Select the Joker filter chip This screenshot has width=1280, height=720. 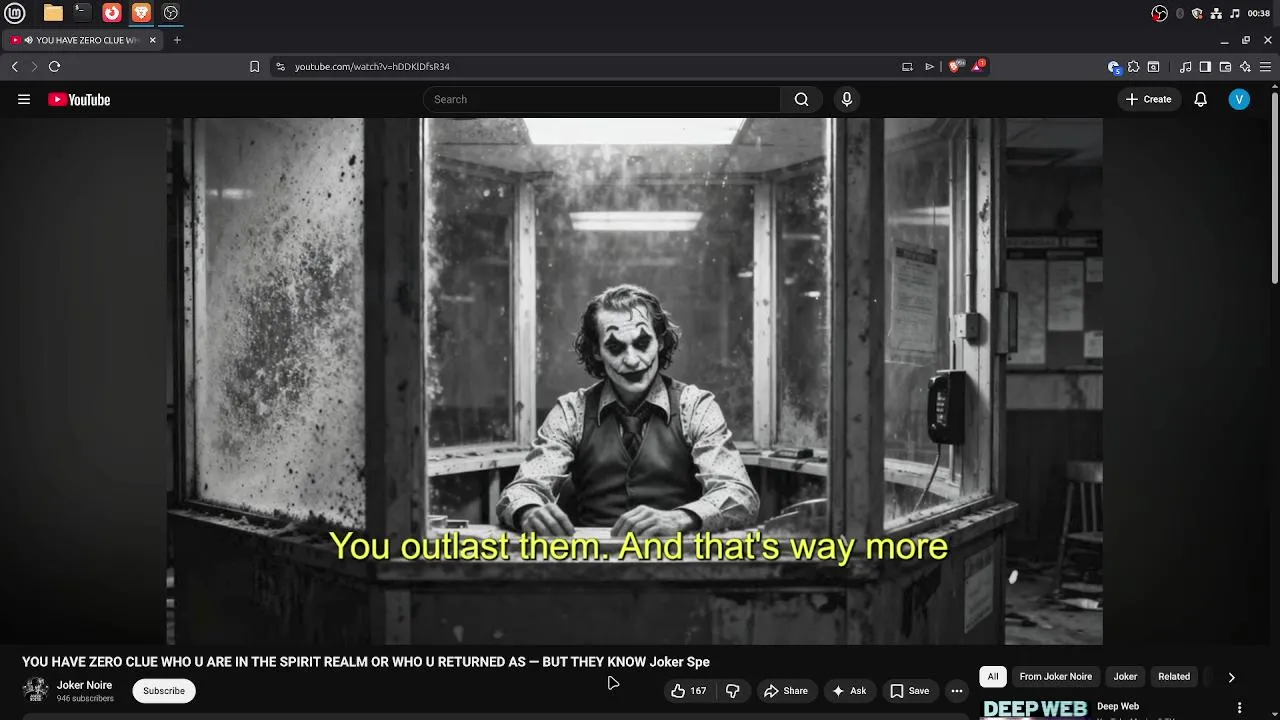[1126, 677]
